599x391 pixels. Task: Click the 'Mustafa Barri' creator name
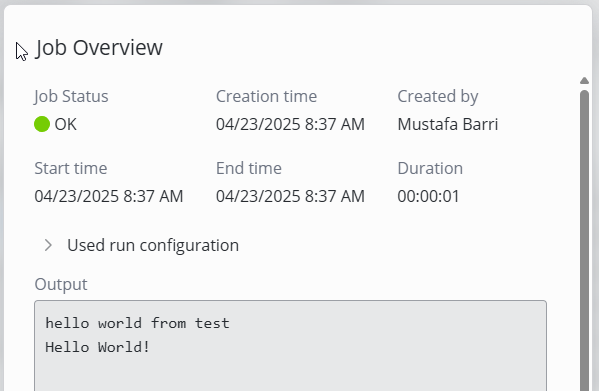[448, 124]
